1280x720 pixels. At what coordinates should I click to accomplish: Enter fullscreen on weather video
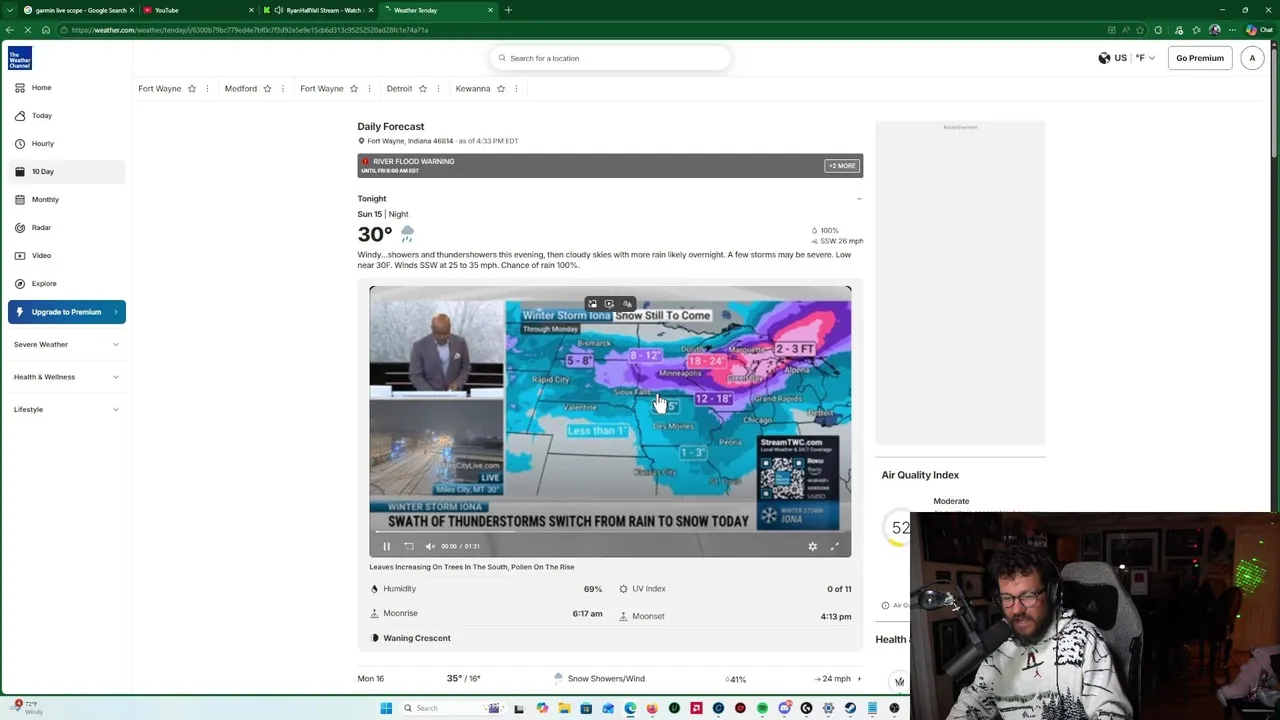click(x=835, y=546)
